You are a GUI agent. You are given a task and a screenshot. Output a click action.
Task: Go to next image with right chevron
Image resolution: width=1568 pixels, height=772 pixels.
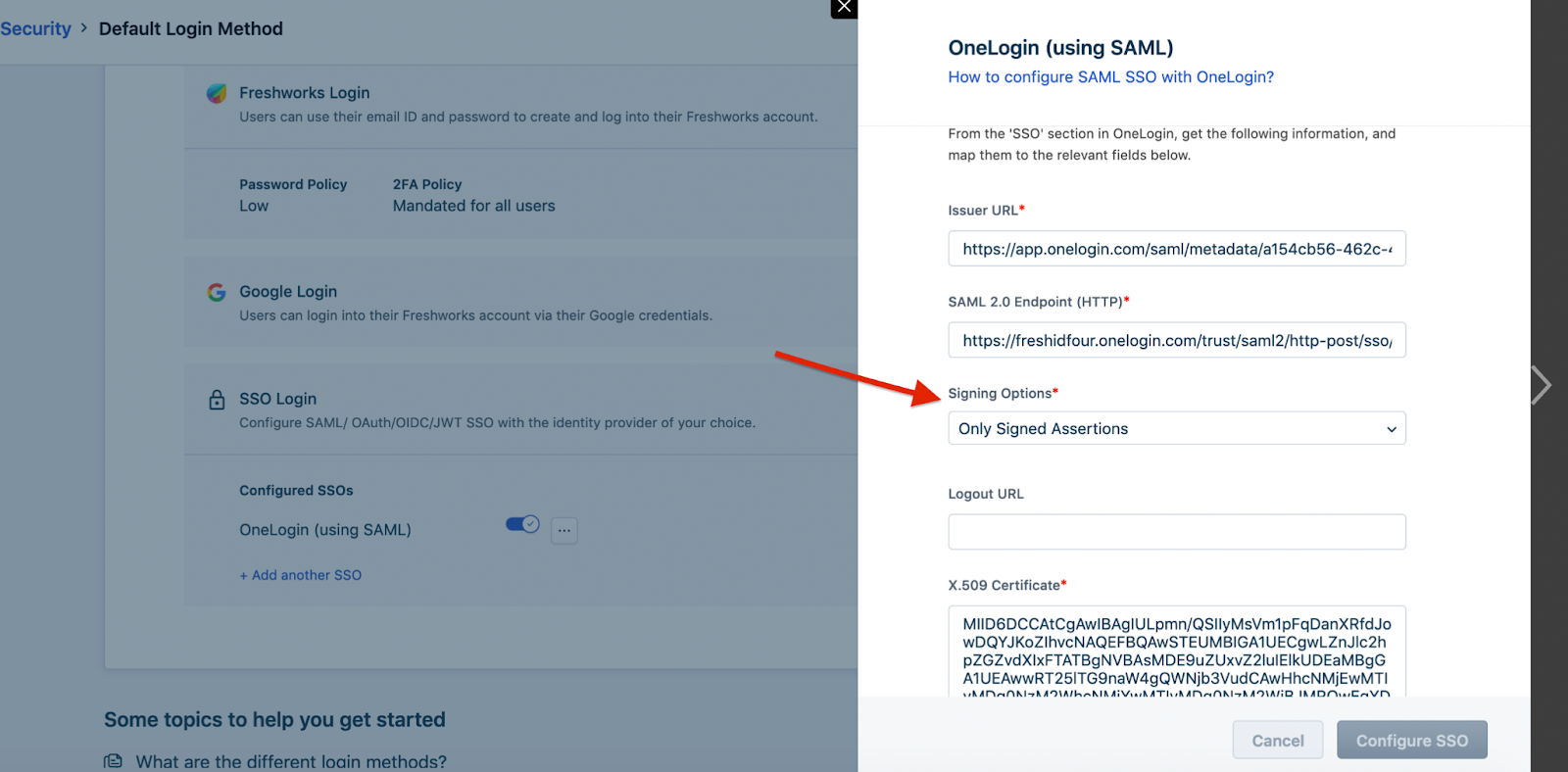tap(1542, 385)
